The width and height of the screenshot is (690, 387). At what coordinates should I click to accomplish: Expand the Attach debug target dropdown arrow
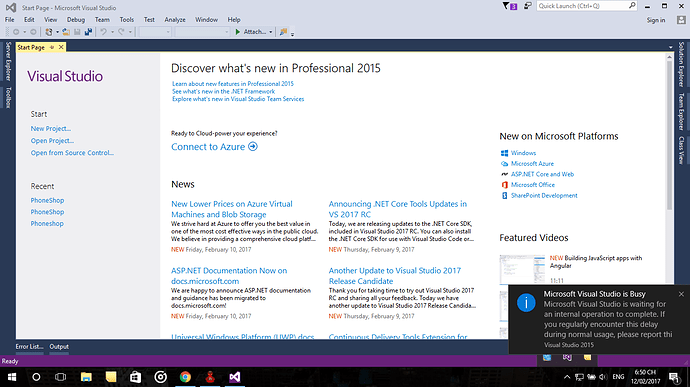[x=271, y=32]
